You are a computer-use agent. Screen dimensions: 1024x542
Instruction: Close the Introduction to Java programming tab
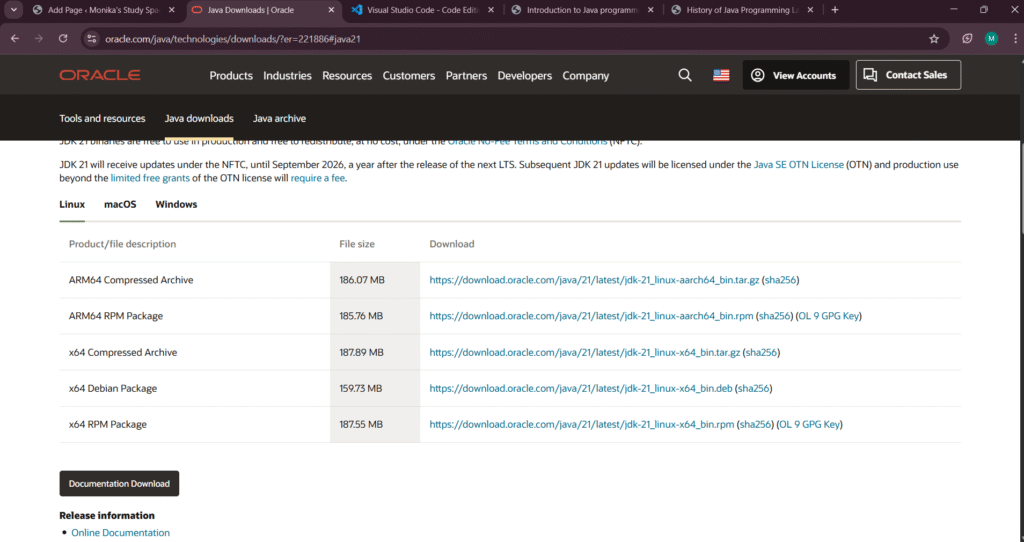tap(650, 10)
